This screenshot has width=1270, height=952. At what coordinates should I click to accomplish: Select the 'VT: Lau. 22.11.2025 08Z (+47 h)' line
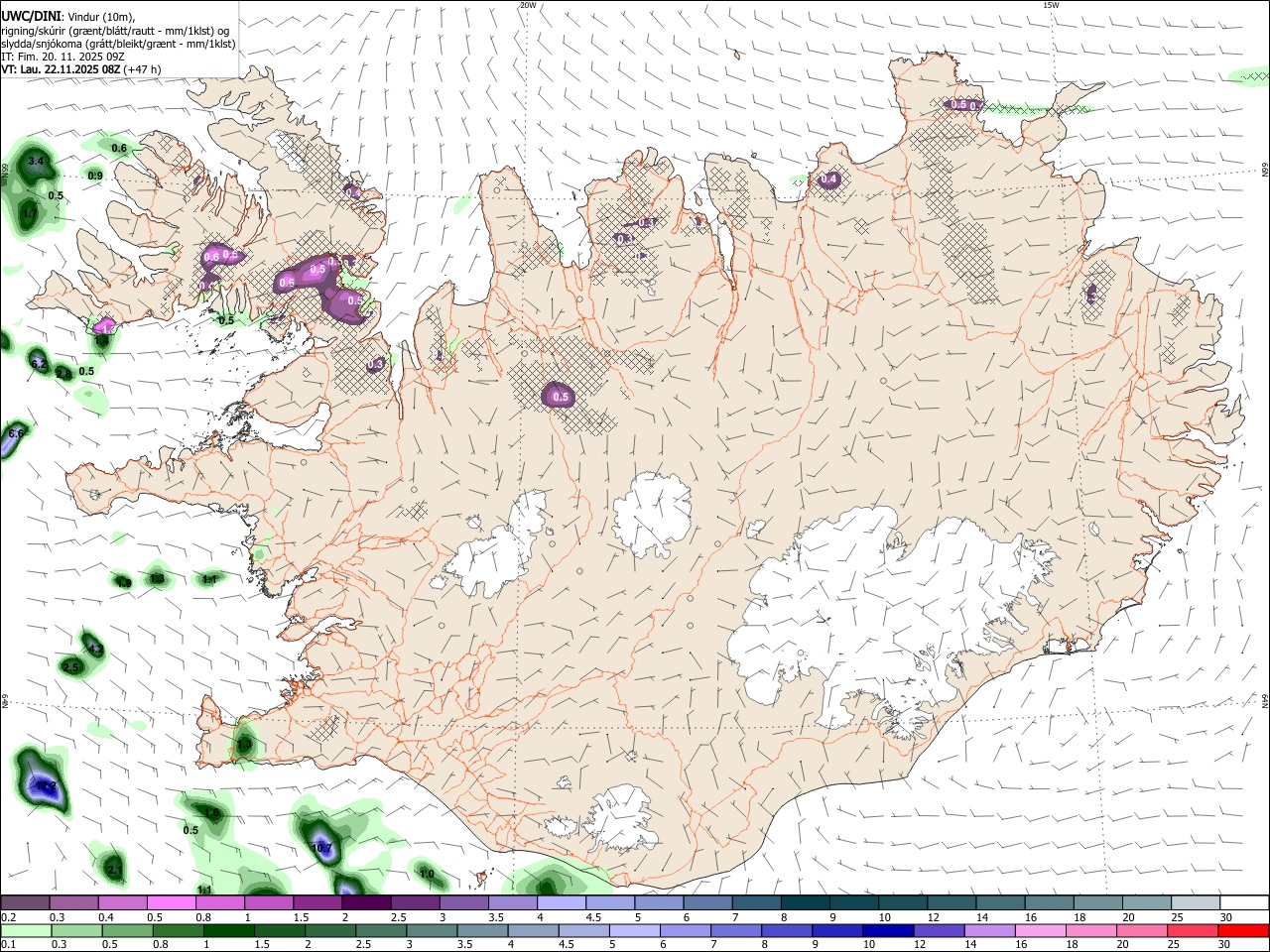coord(81,69)
